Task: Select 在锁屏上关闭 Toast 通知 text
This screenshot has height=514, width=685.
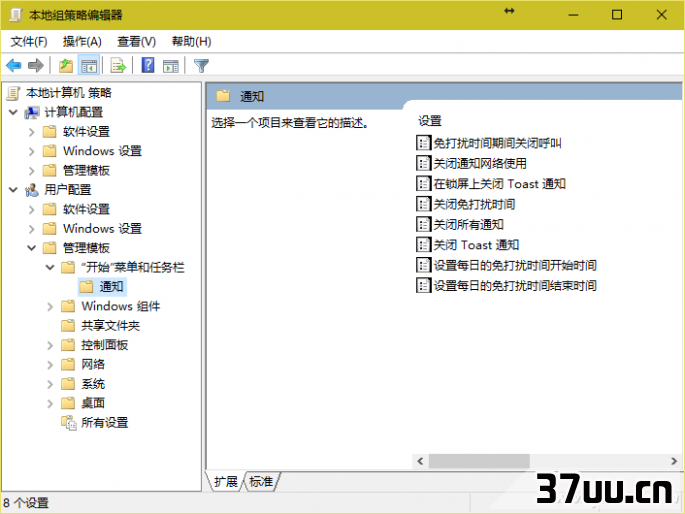Action: point(499,183)
